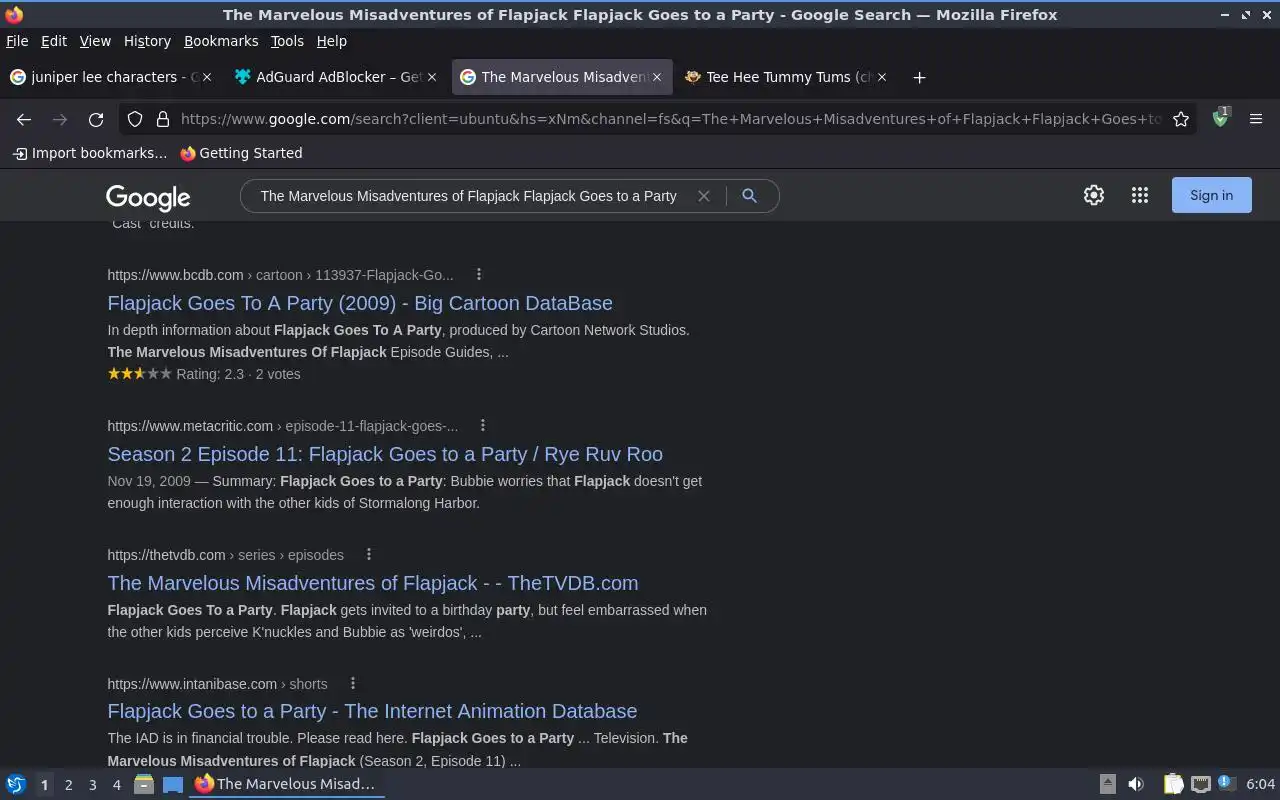This screenshot has height=800, width=1280.
Task: Reload the current page
Action: pyautogui.click(x=96, y=119)
